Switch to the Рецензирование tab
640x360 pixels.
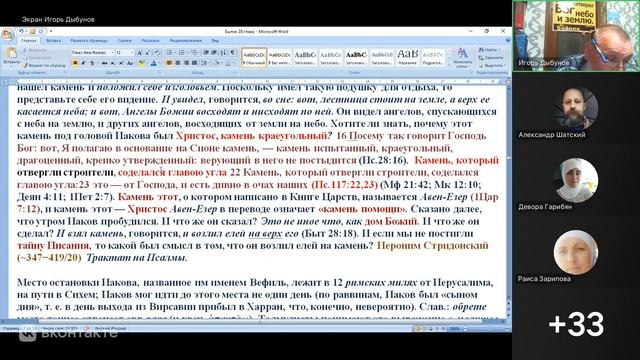click(186, 40)
